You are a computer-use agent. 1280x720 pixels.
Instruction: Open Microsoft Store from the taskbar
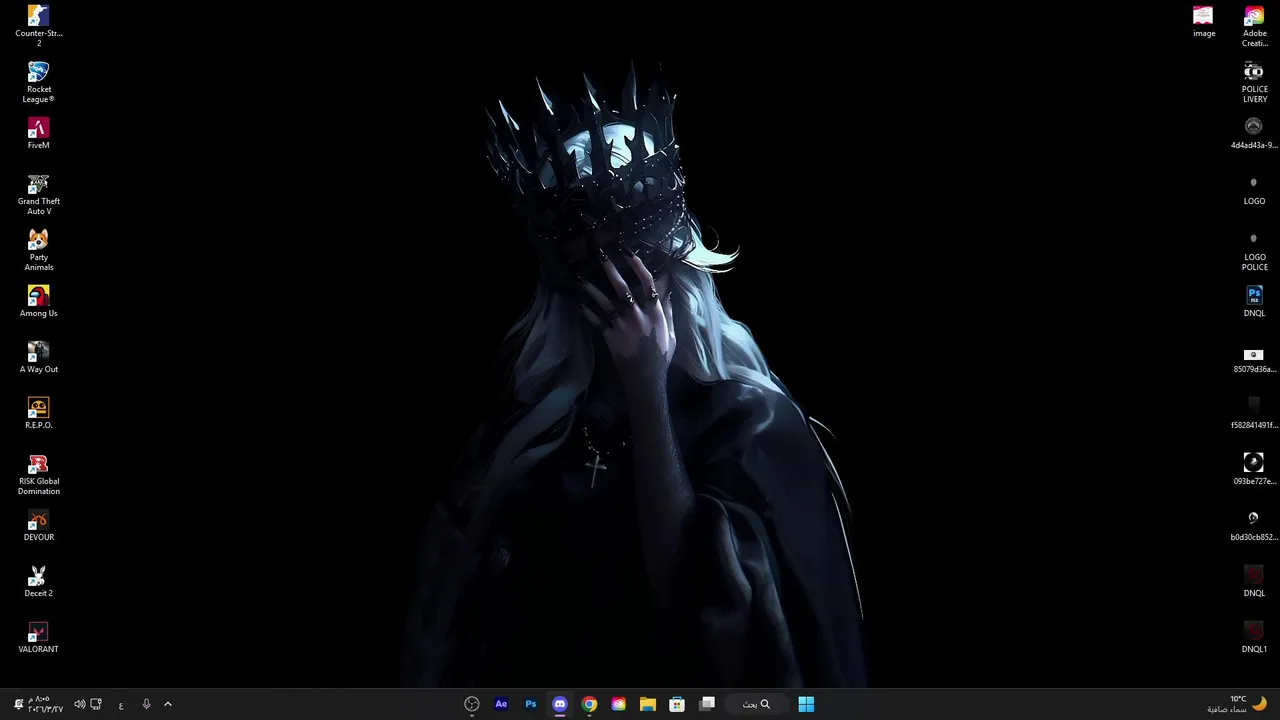(x=677, y=704)
